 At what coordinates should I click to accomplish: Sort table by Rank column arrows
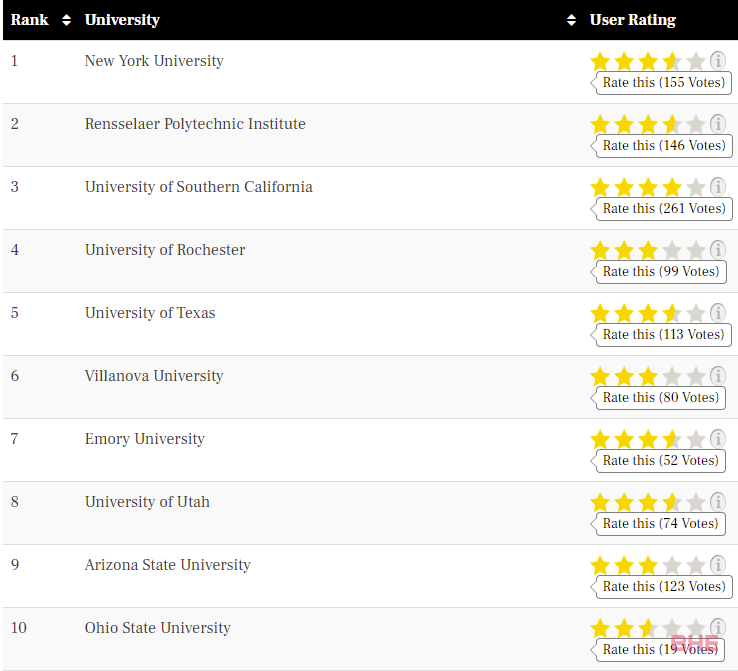pyautogui.click(x=66, y=20)
